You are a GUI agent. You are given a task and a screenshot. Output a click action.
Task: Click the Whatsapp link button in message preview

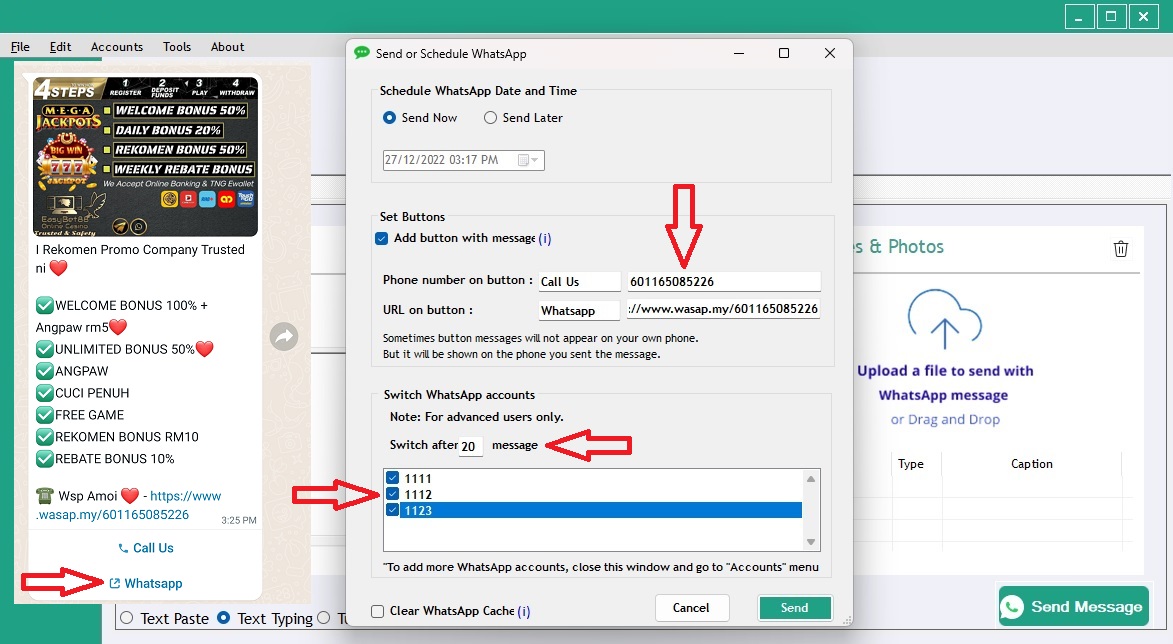point(146,583)
